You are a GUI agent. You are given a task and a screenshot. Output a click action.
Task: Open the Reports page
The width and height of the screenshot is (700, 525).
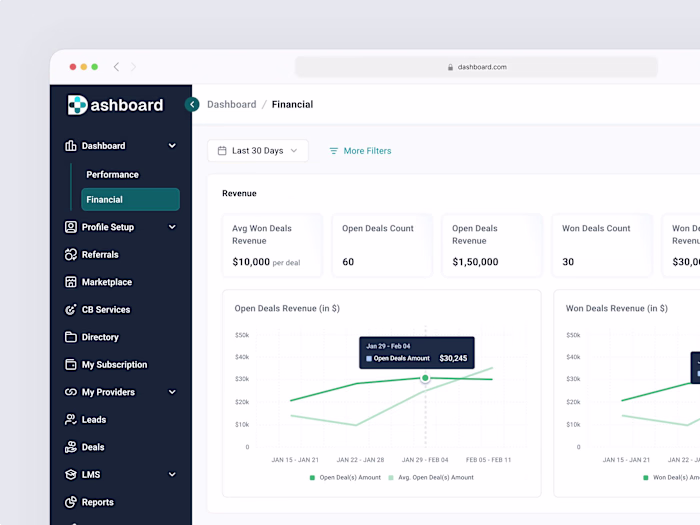click(97, 502)
